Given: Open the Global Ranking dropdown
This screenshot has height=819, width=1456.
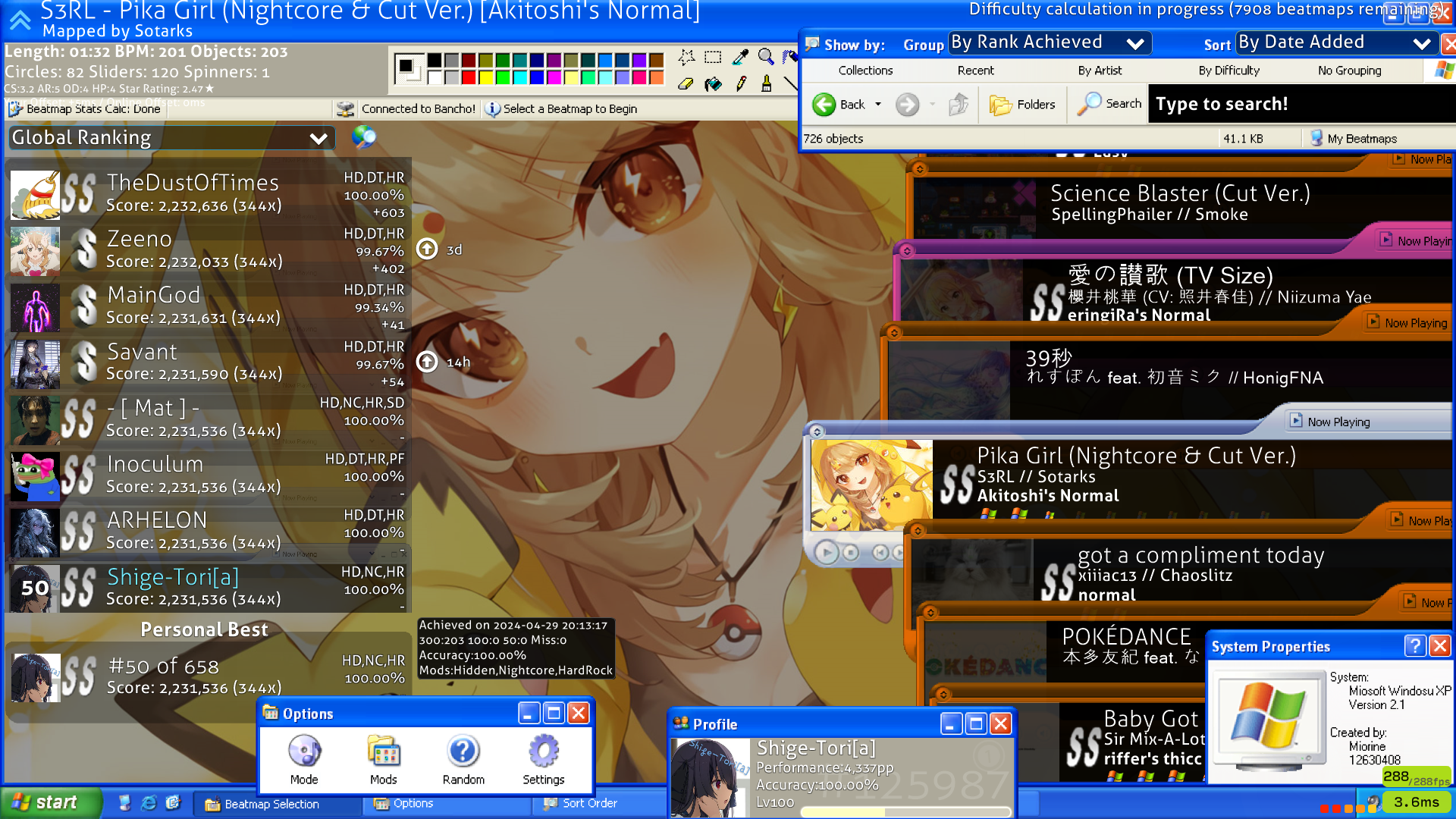Looking at the screenshot, I should pyautogui.click(x=172, y=137).
